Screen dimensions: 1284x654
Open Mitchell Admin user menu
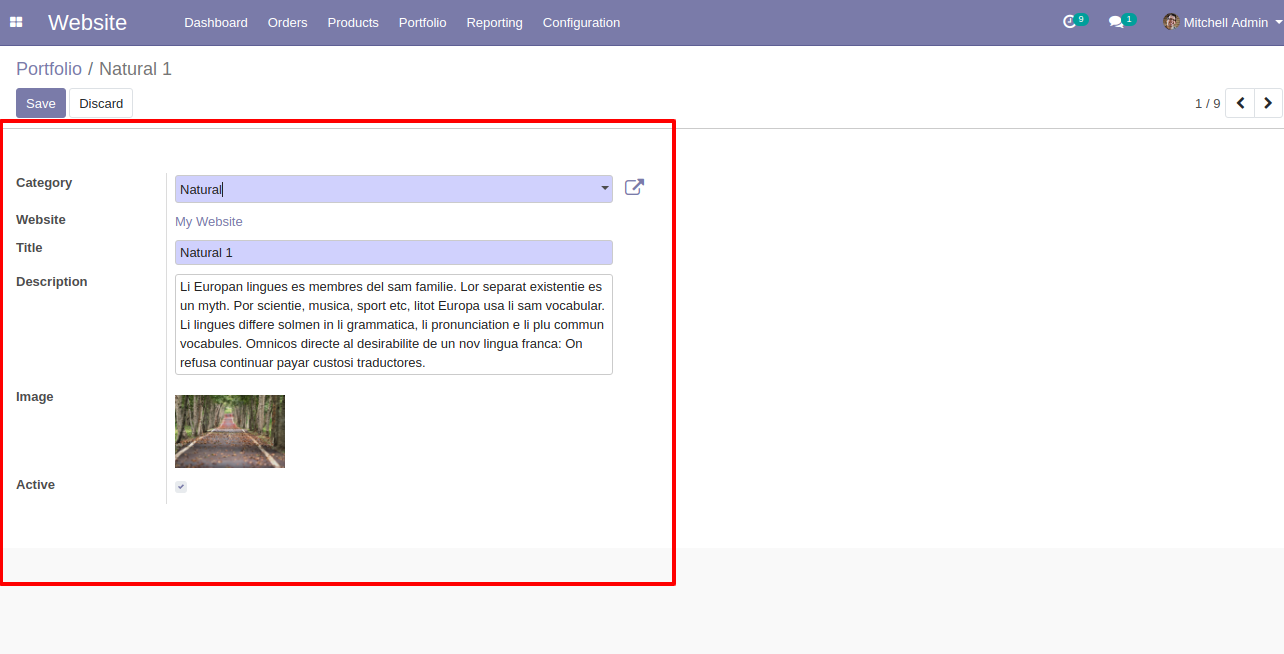(1223, 22)
